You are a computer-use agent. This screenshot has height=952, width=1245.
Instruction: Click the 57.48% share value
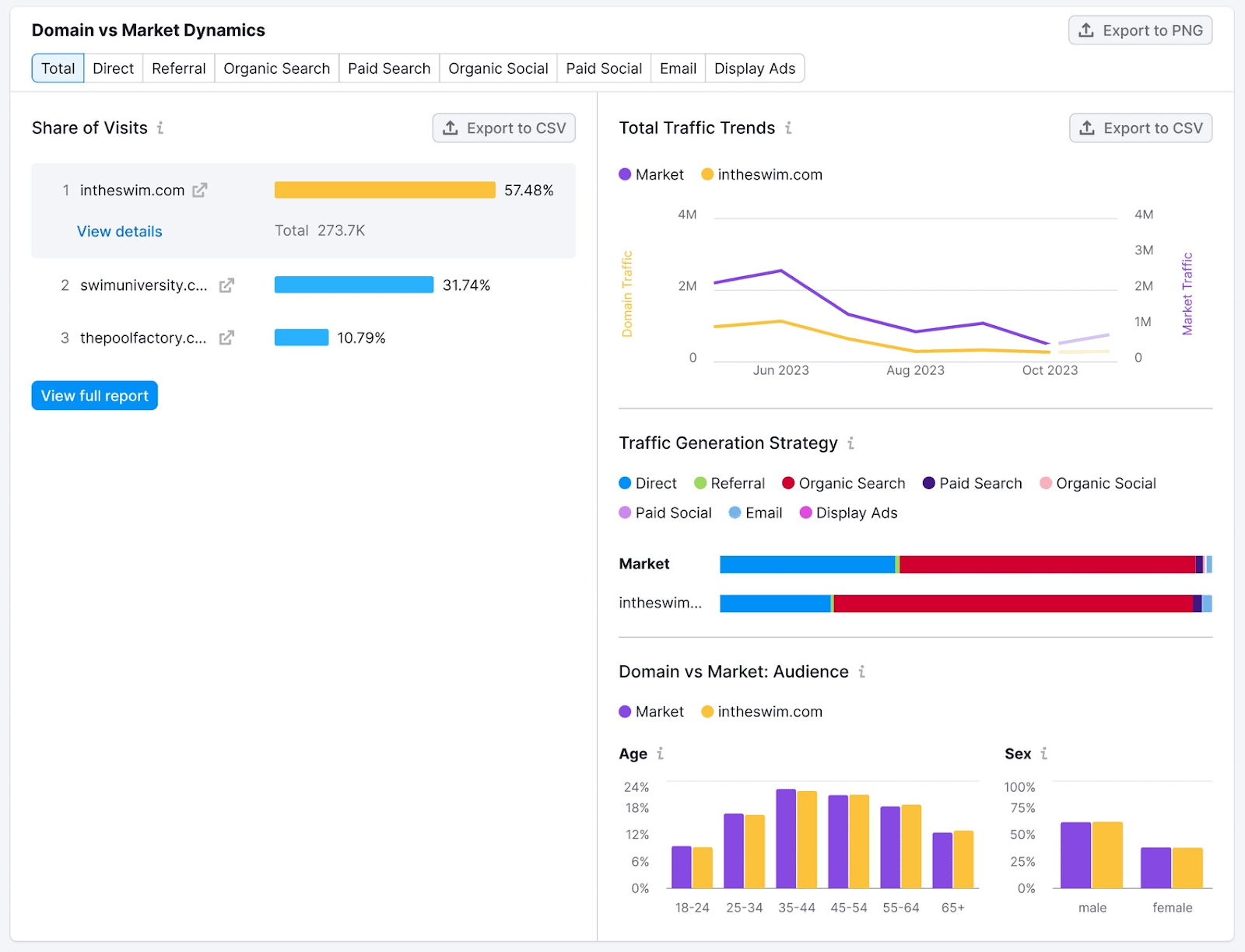click(529, 190)
